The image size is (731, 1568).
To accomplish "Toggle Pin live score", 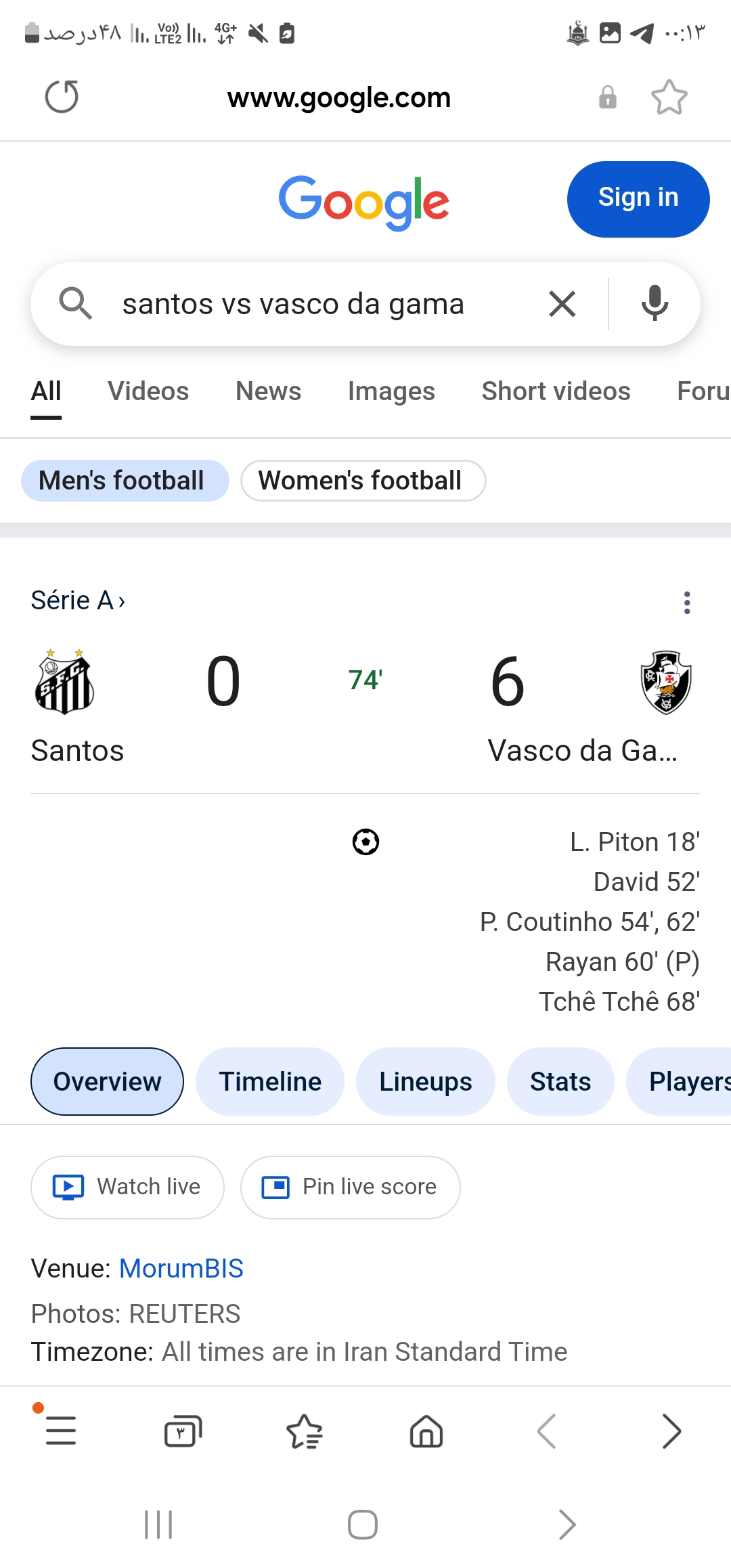I will click(350, 1187).
